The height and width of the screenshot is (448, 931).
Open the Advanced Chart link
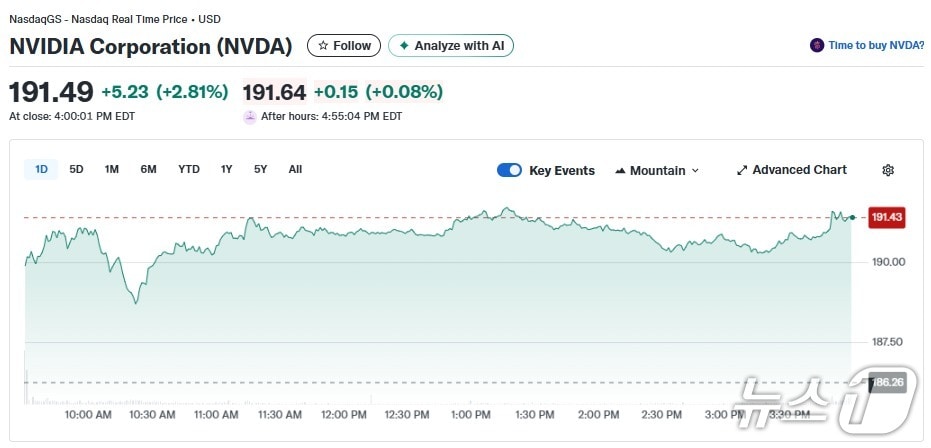(x=799, y=171)
